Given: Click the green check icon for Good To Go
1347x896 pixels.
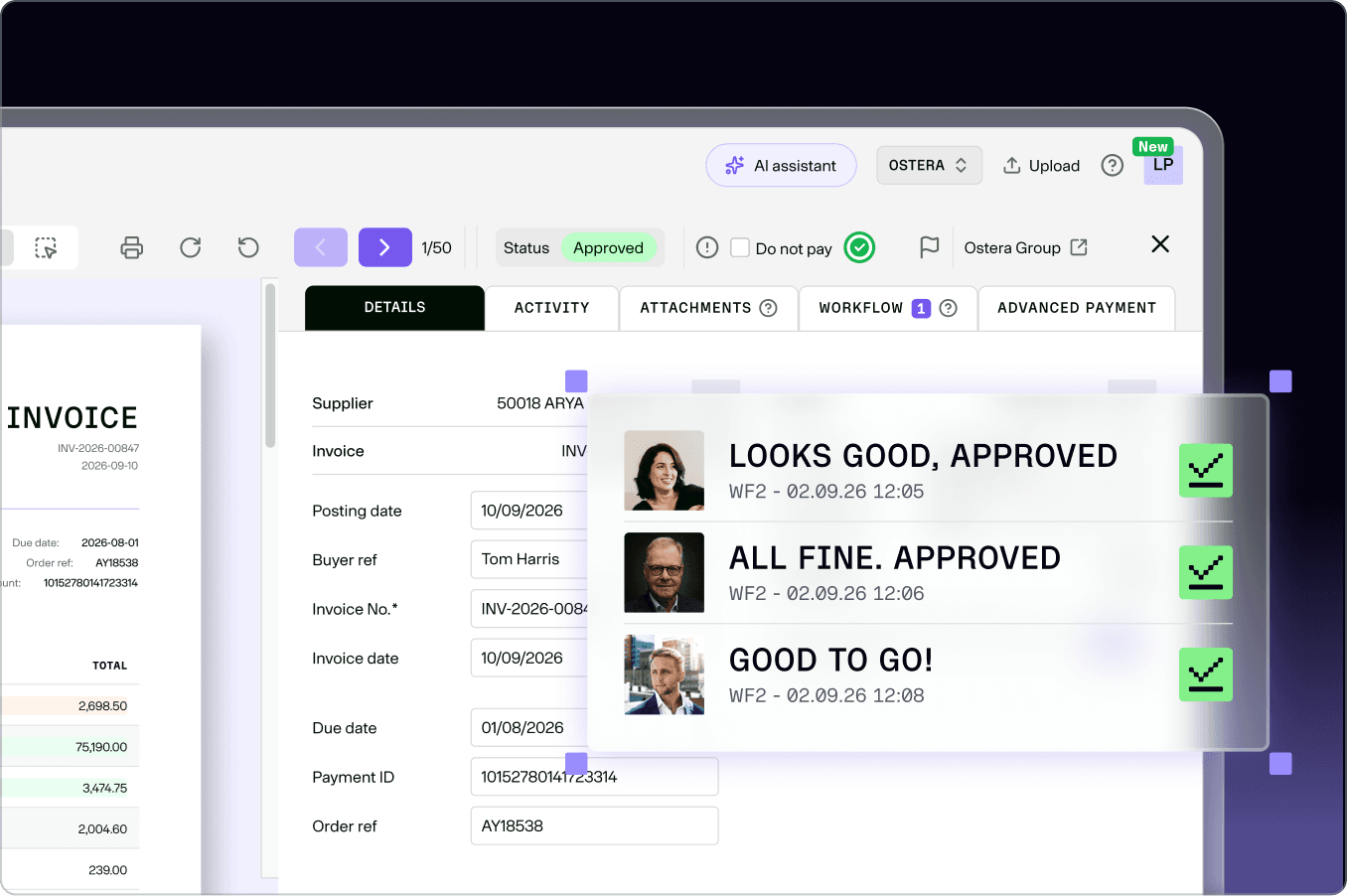Looking at the screenshot, I should click(x=1205, y=674).
